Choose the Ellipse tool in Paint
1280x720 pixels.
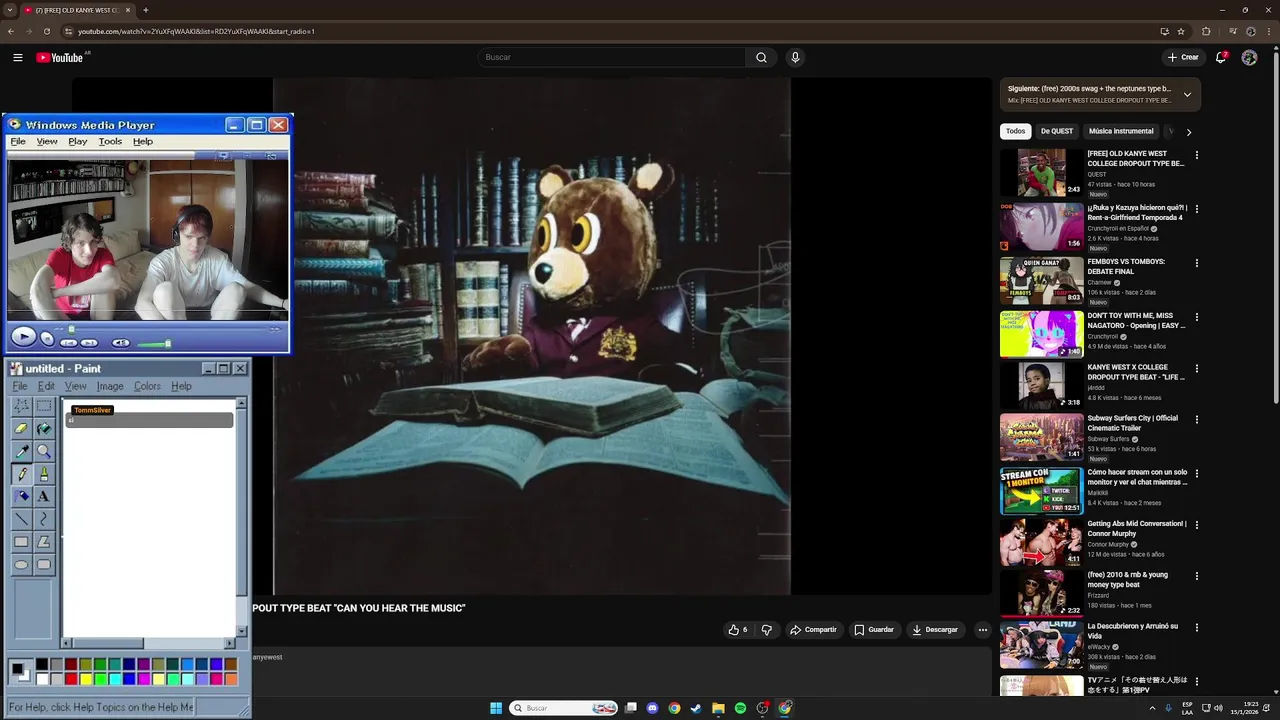pos(21,565)
